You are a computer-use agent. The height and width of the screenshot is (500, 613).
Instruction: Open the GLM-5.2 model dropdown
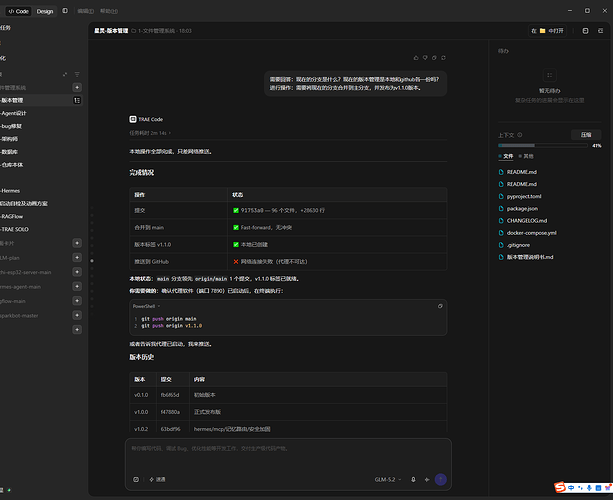click(388, 479)
